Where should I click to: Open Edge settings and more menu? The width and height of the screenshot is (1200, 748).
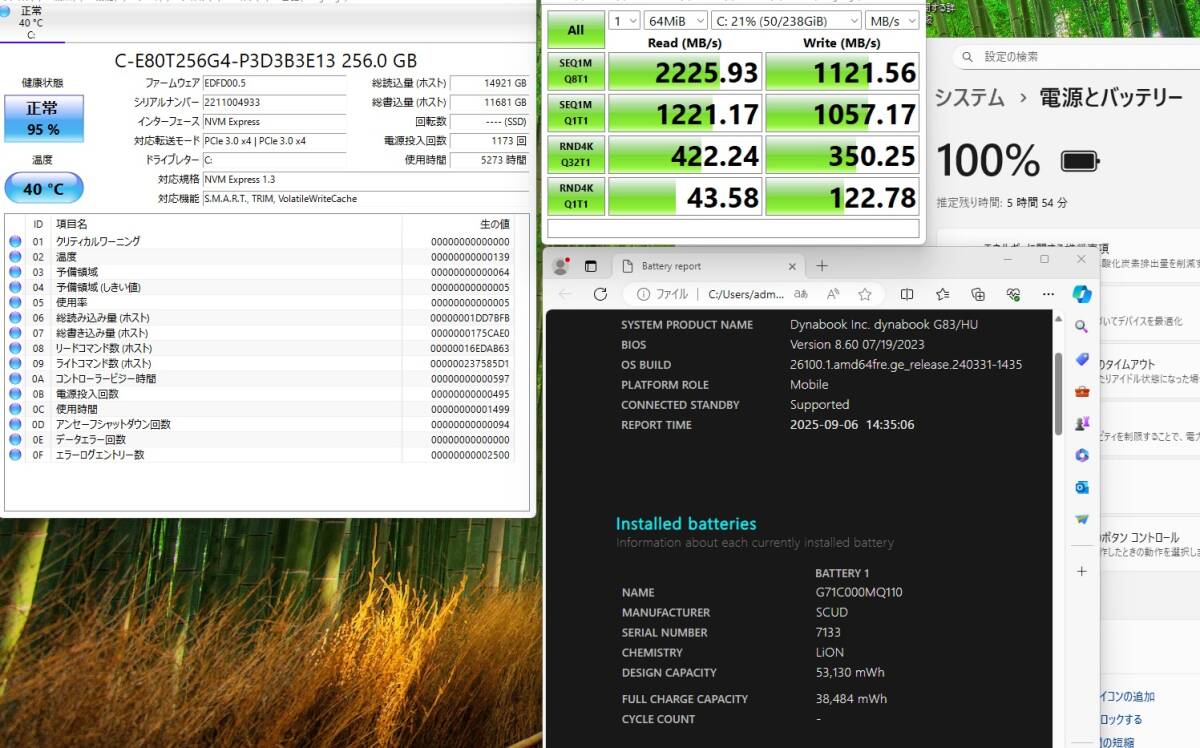click(x=1047, y=294)
